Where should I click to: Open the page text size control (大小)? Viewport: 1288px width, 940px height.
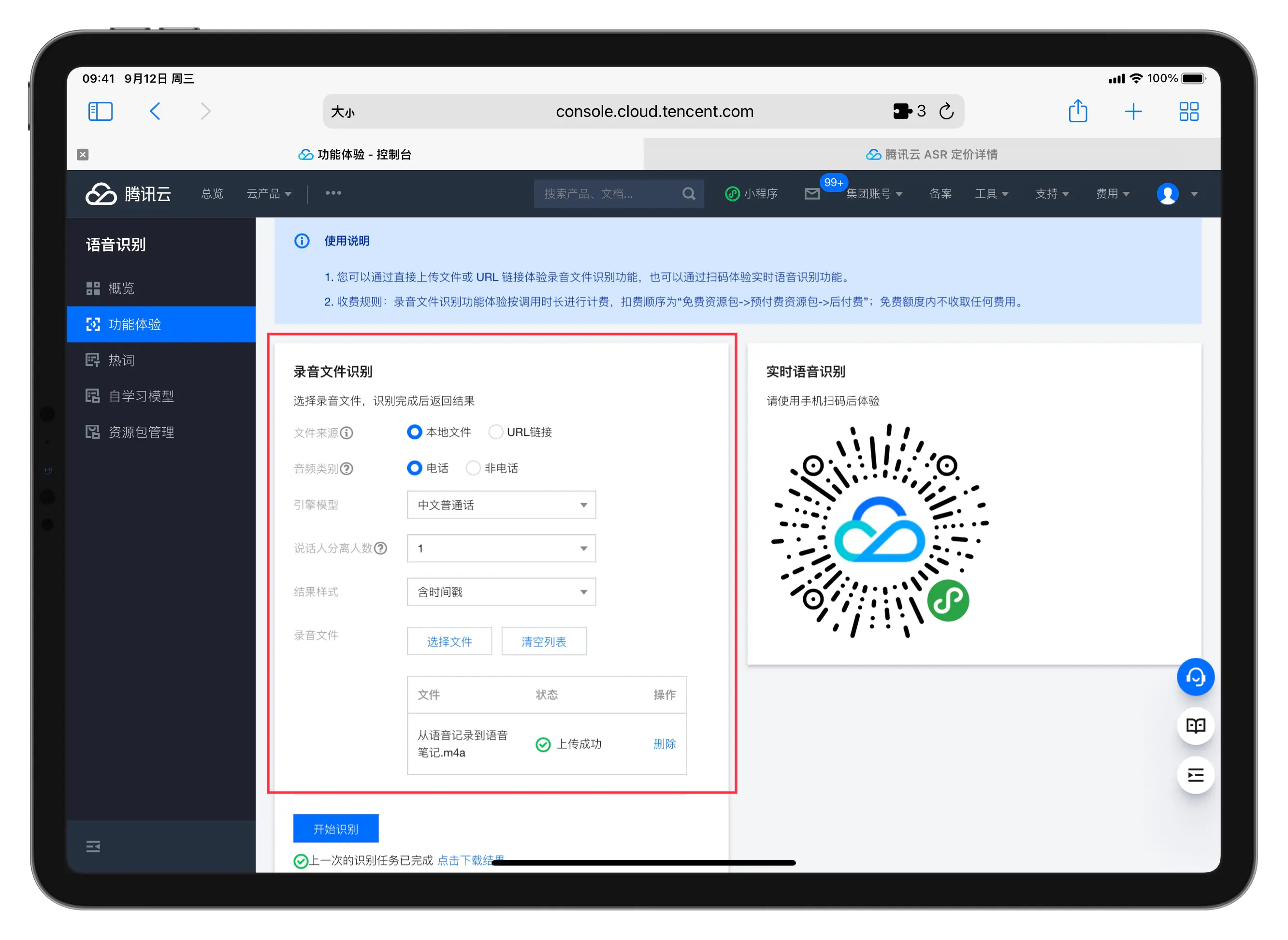click(343, 112)
